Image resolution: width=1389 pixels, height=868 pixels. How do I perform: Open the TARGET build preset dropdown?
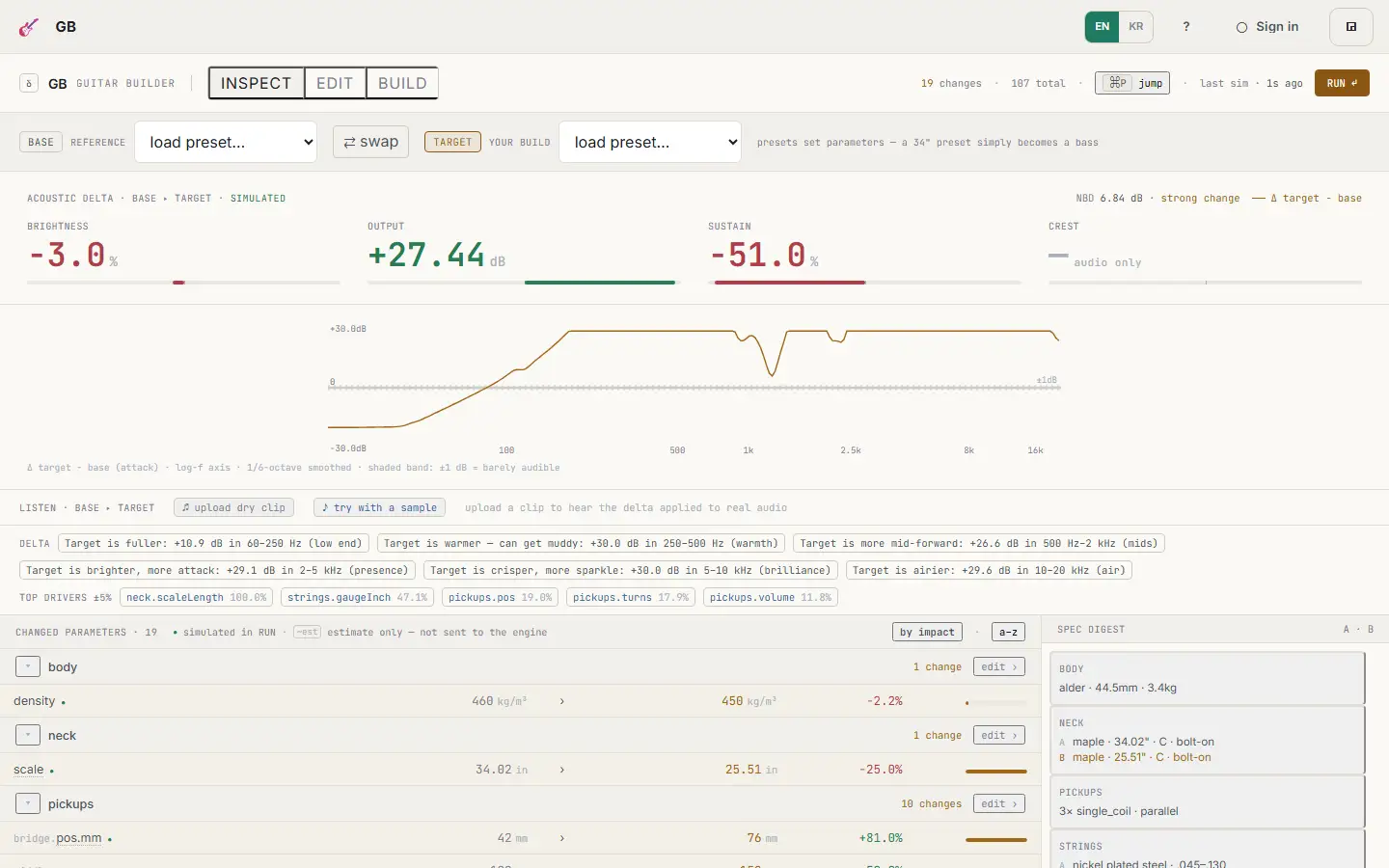pyautogui.click(x=650, y=142)
